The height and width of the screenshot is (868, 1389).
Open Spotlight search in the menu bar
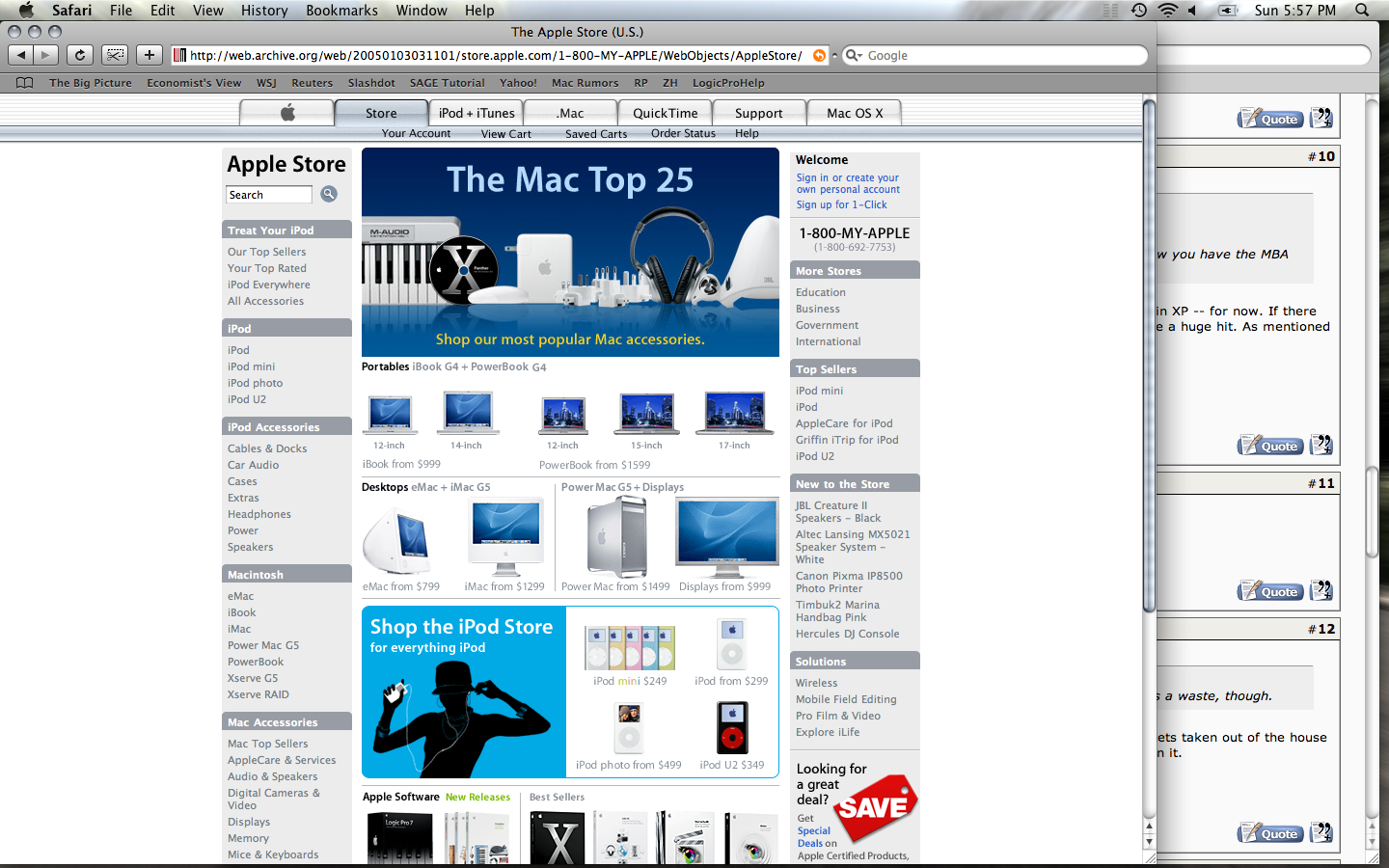click(1362, 11)
